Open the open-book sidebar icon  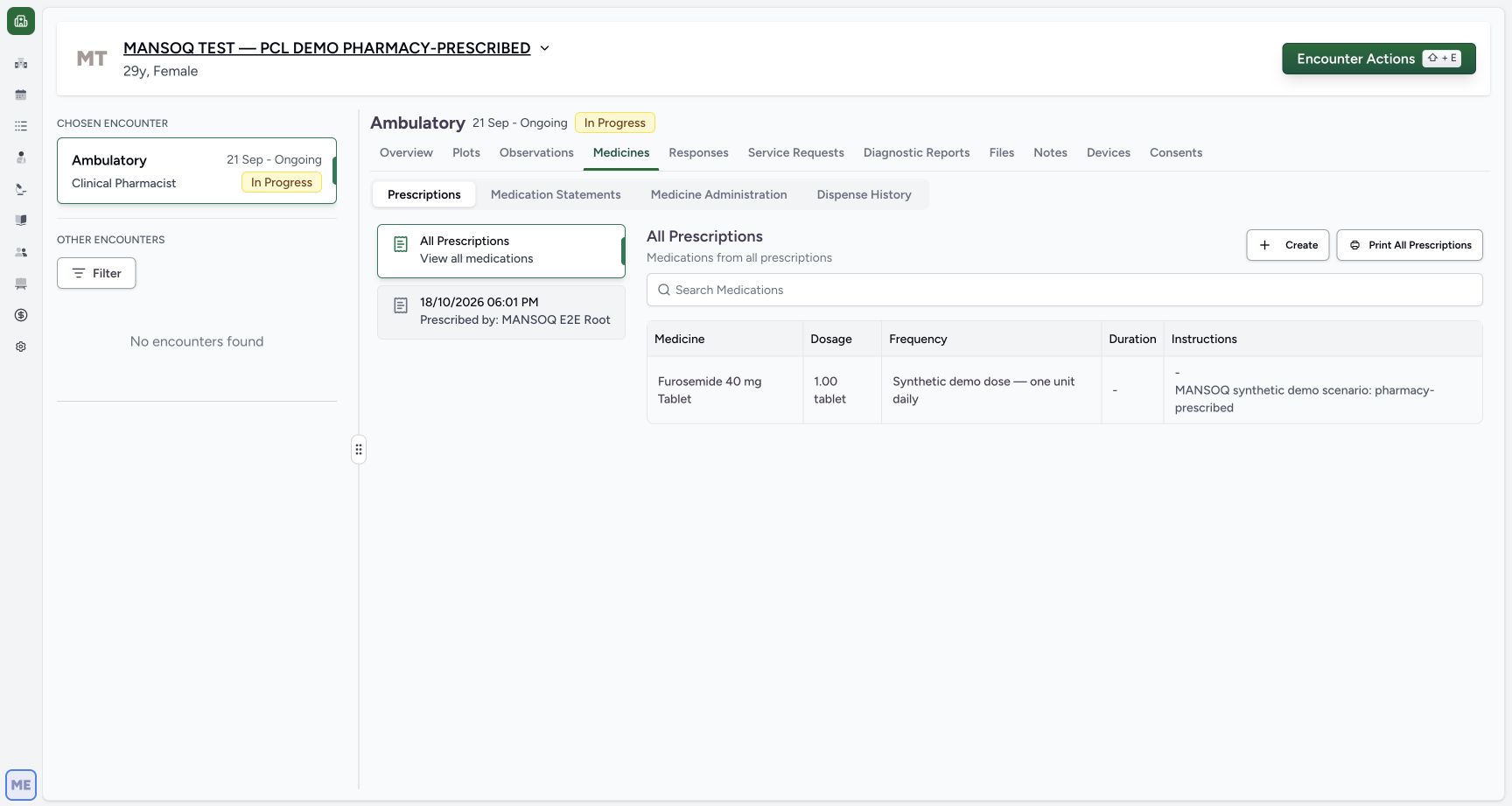[21, 221]
